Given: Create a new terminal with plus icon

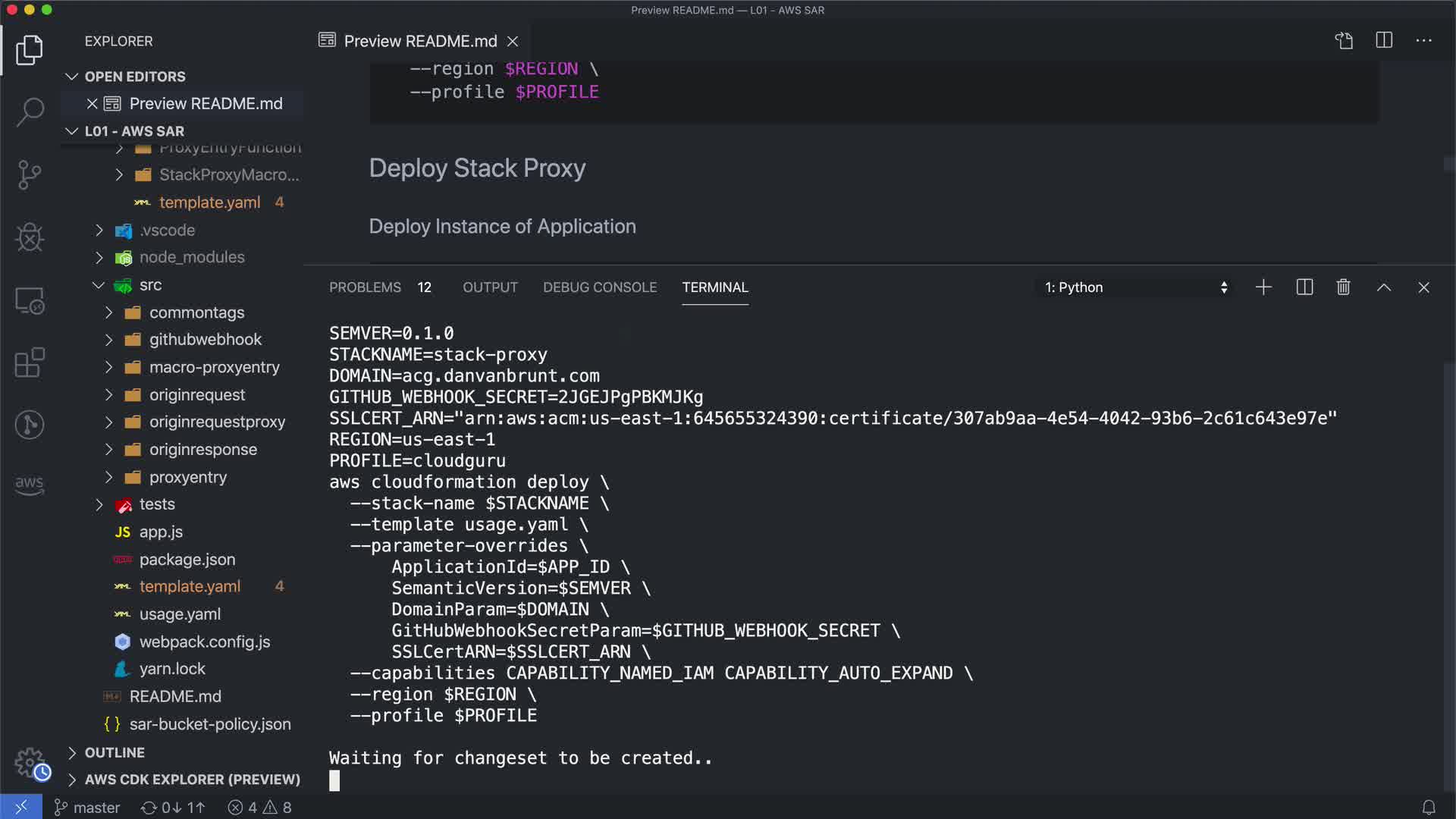Looking at the screenshot, I should 1263,287.
